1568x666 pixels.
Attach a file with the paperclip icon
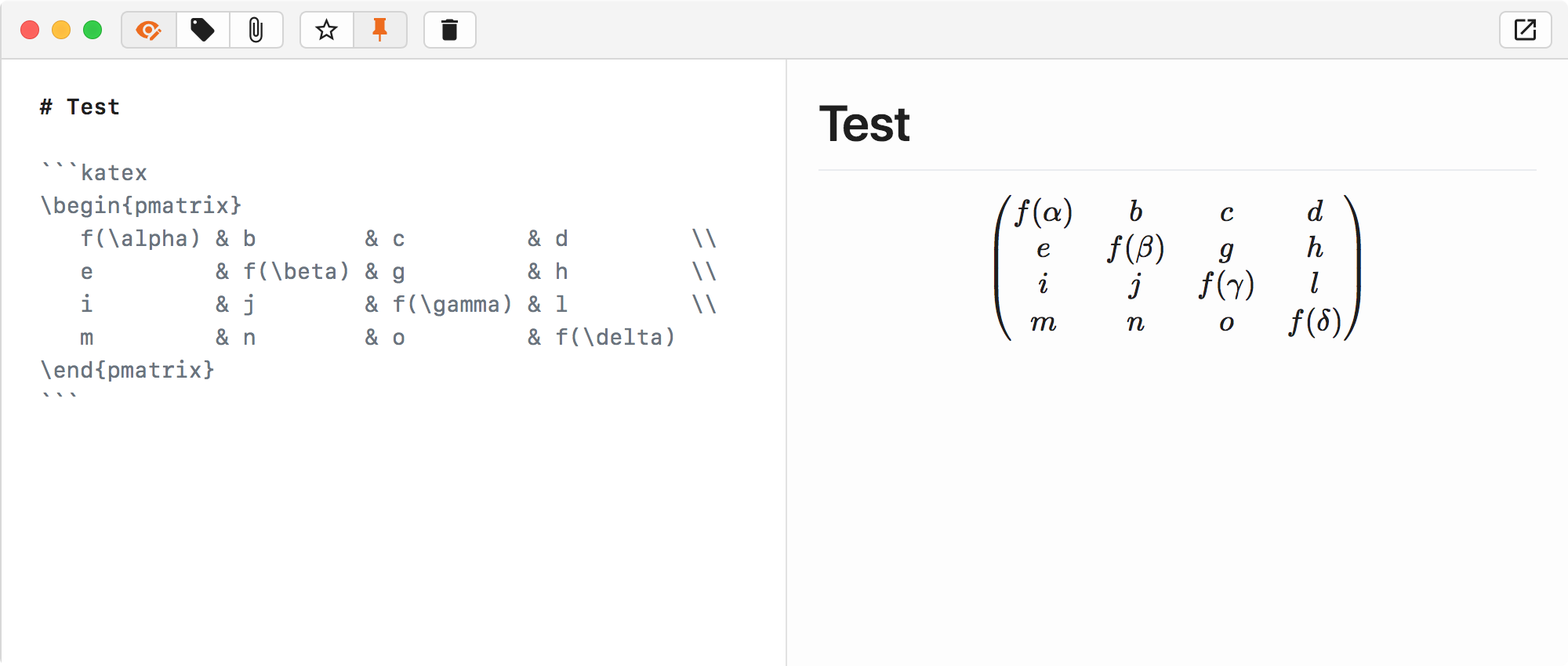click(257, 30)
